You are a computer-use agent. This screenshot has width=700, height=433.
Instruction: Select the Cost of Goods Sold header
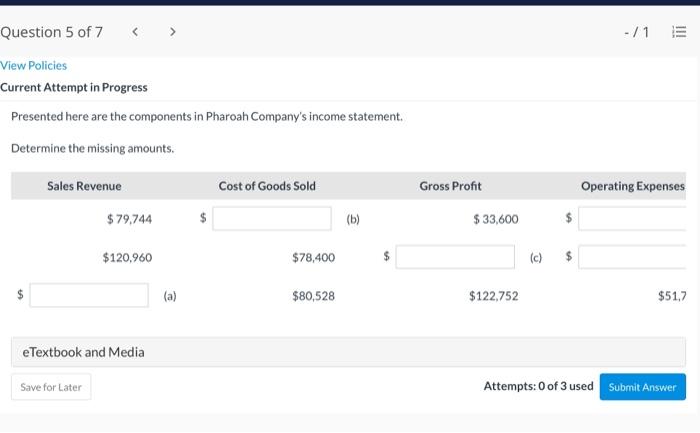(x=267, y=186)
